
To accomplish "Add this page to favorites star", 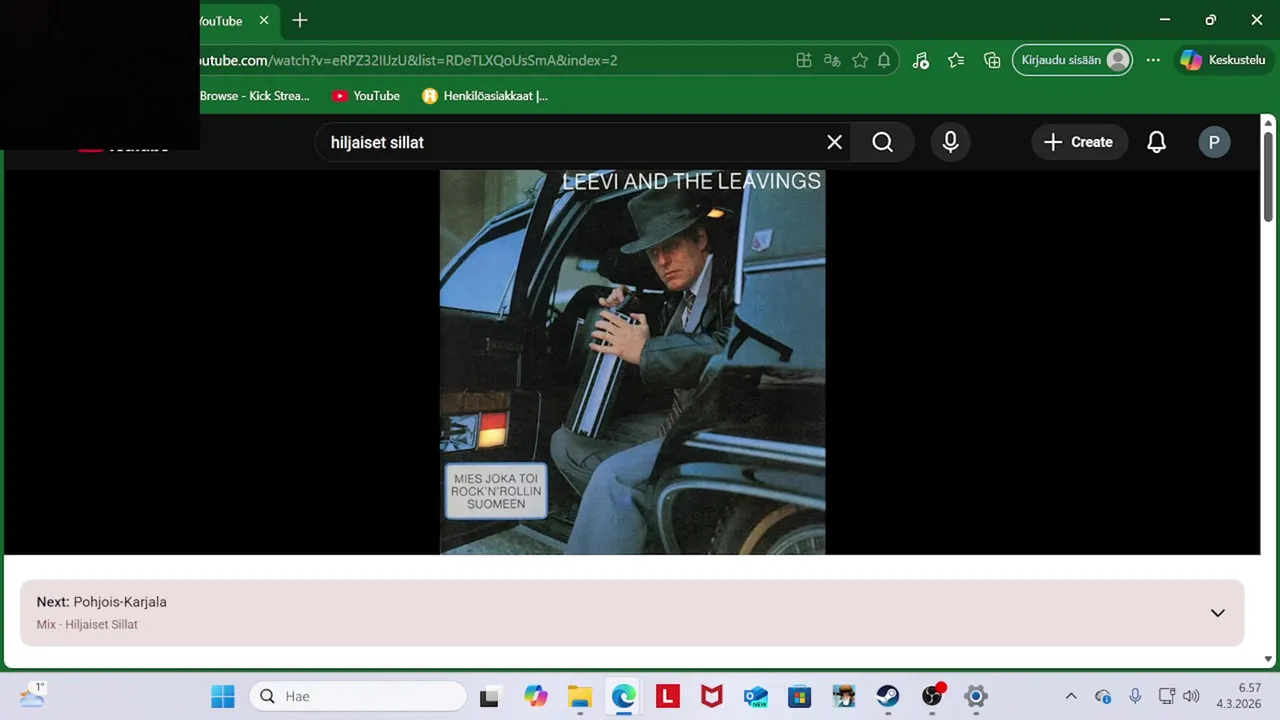I will (x=860, y=60).
